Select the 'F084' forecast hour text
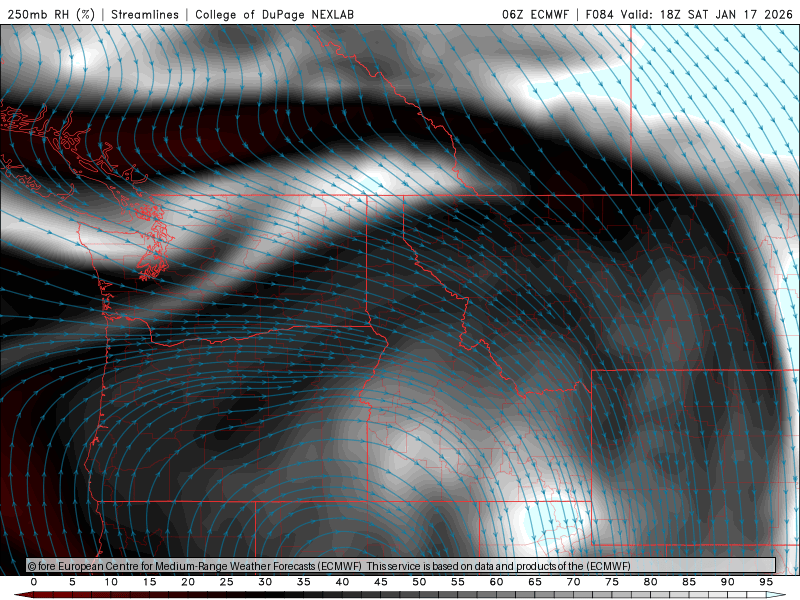This screenshot has width=800, height=600. pos(599,14)
